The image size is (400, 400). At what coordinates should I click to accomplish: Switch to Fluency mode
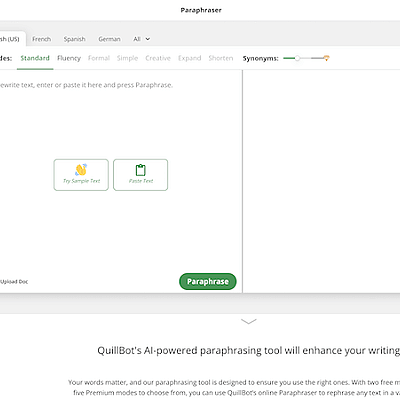click(69, 58)
